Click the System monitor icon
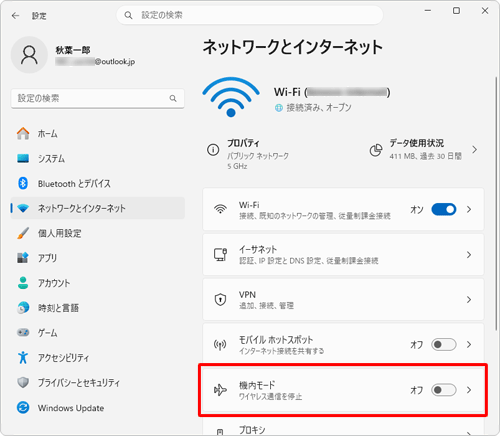The width and height of the screenshot is (500, 436). 23,158
